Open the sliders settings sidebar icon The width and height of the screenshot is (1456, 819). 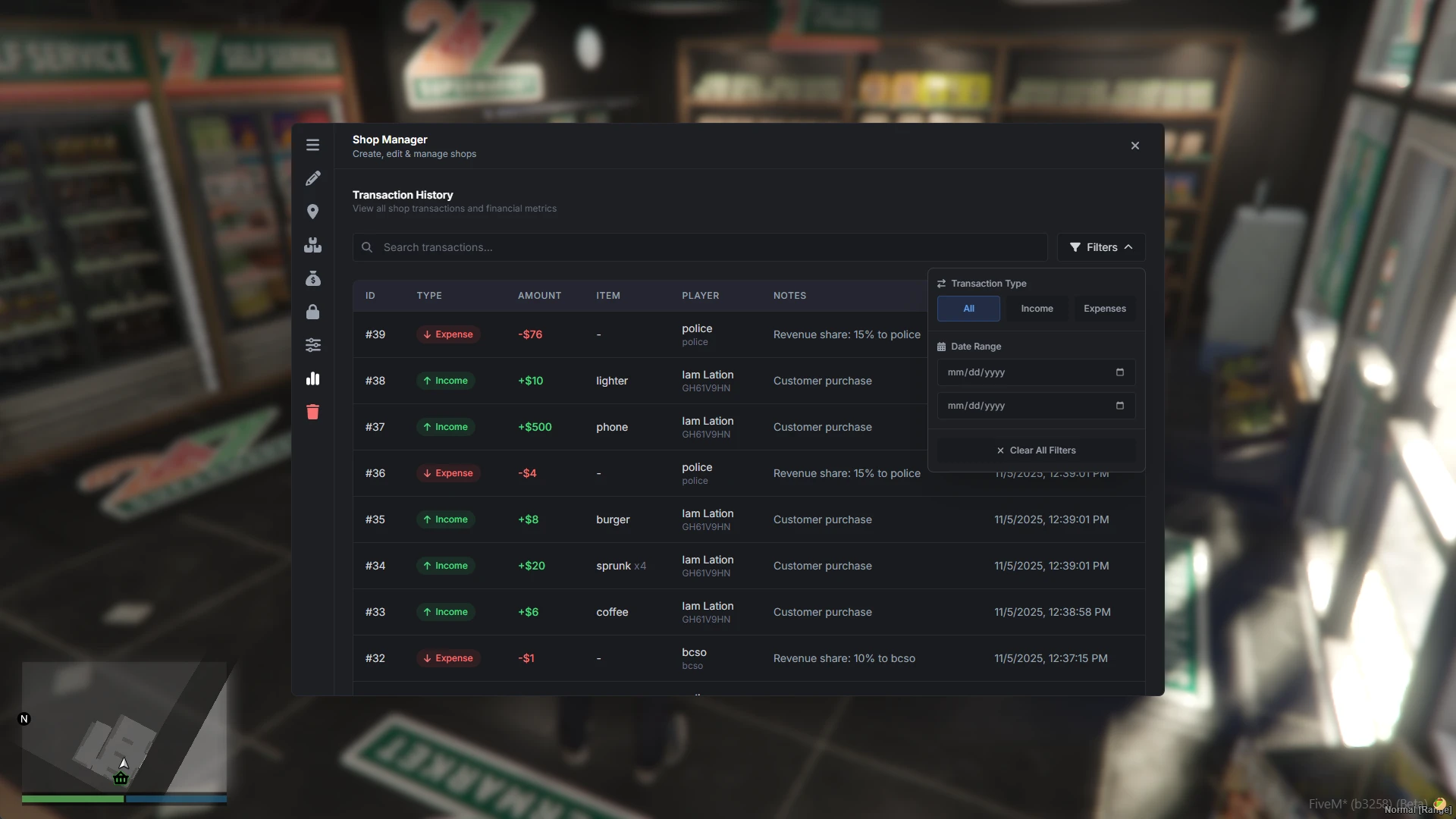[312, 345]
